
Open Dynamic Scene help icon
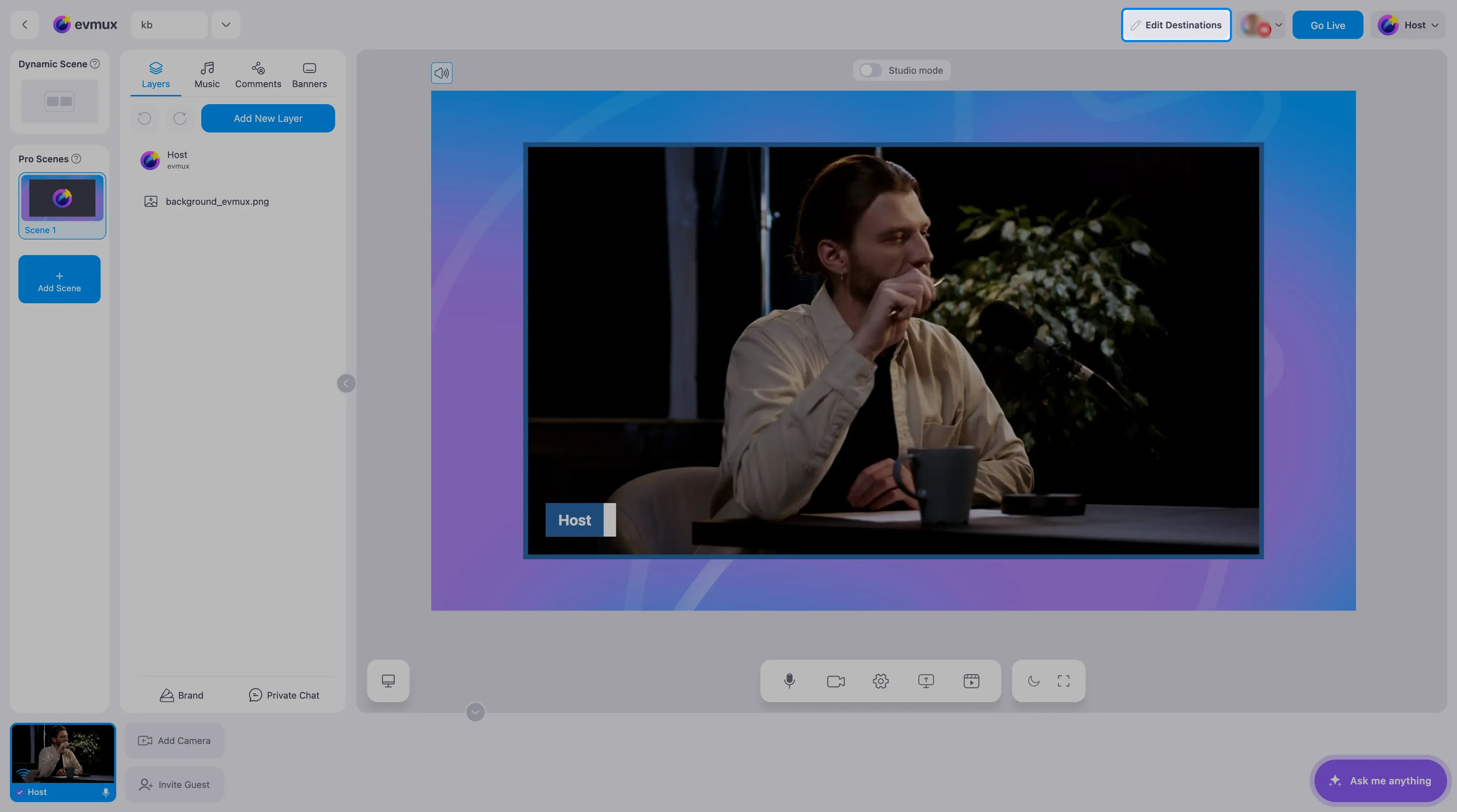point(95,64)
